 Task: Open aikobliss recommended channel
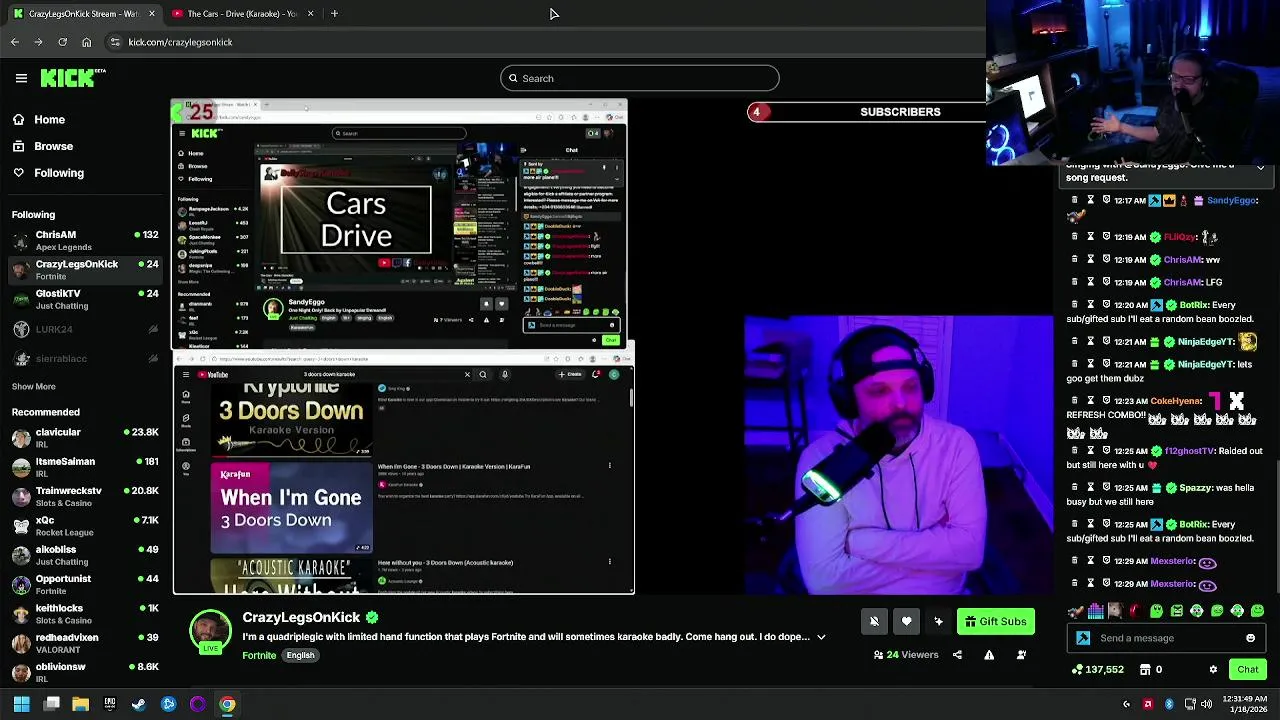[x=84, y=555]
